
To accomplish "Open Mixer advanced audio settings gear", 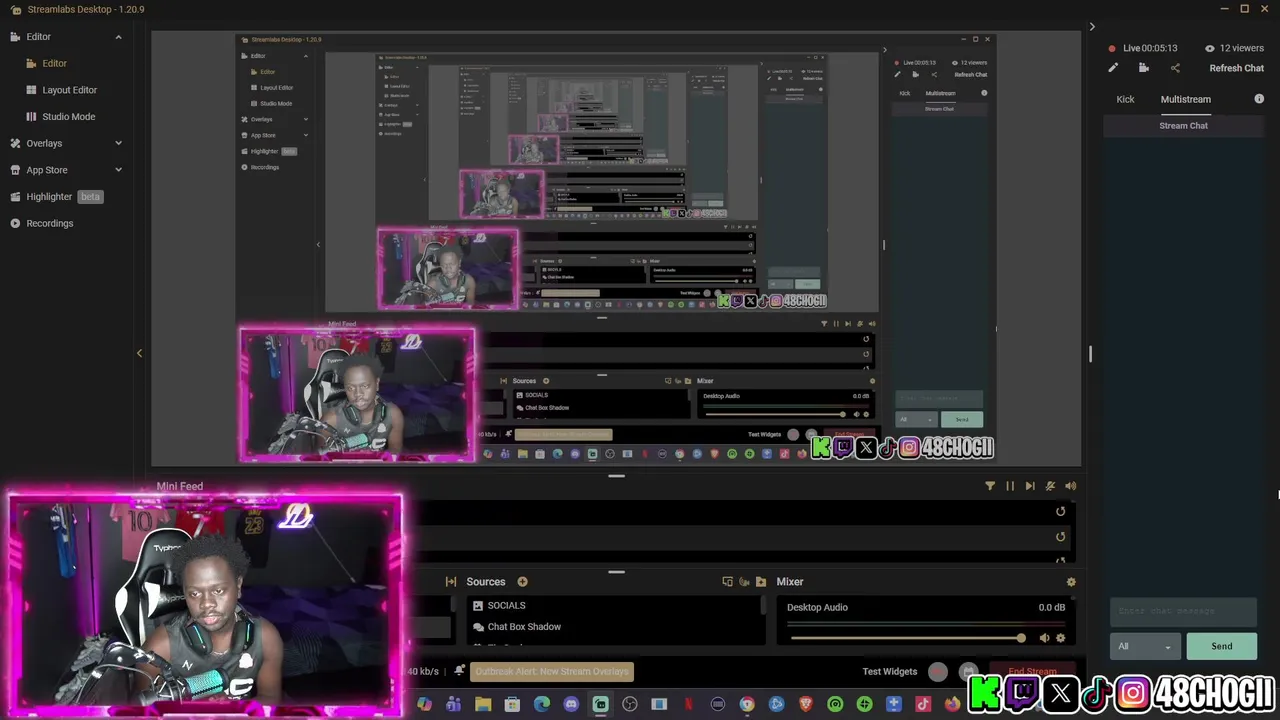I will click(x=1071, y=582).
